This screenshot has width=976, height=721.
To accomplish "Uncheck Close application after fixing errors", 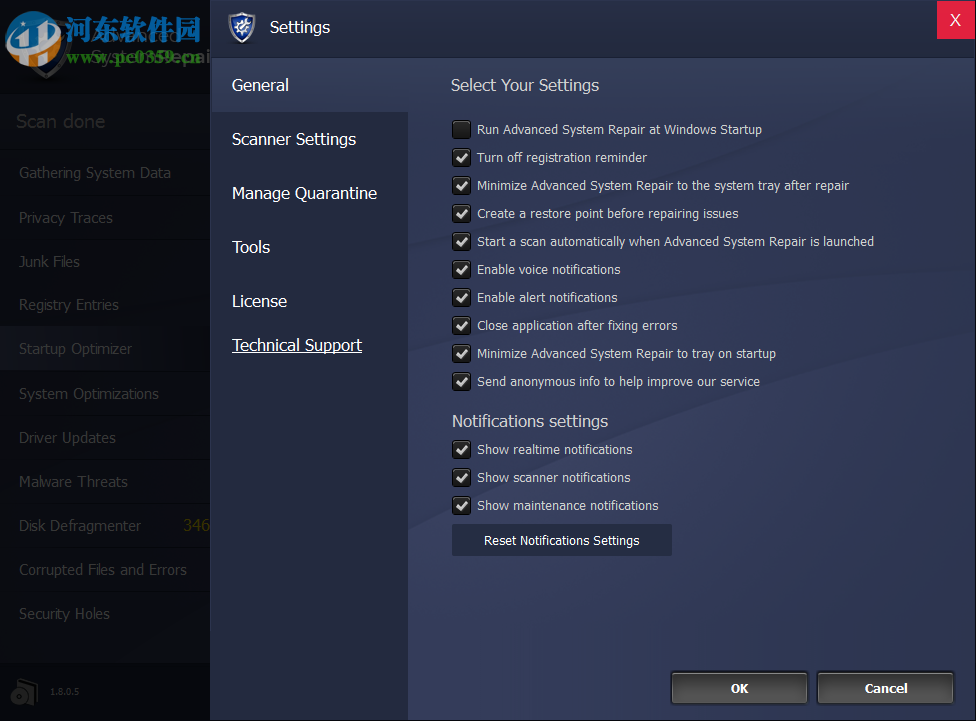I will point(461,325).
